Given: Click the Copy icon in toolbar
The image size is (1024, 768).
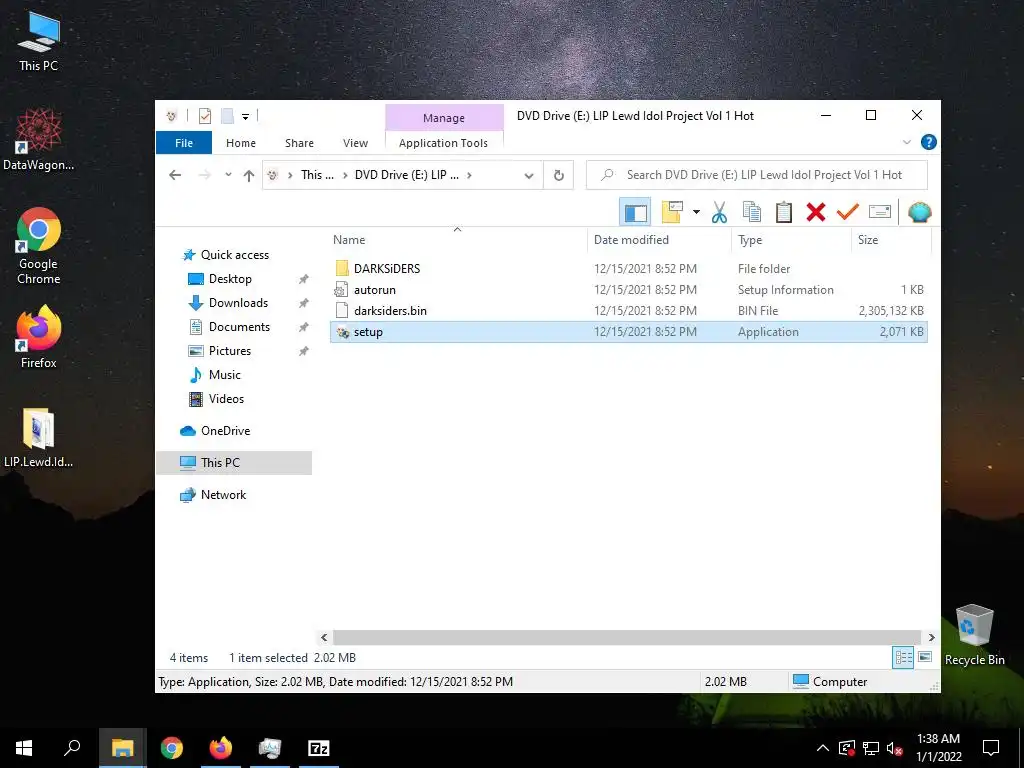Looking at the screenshot, I should (x=752, y=212).
